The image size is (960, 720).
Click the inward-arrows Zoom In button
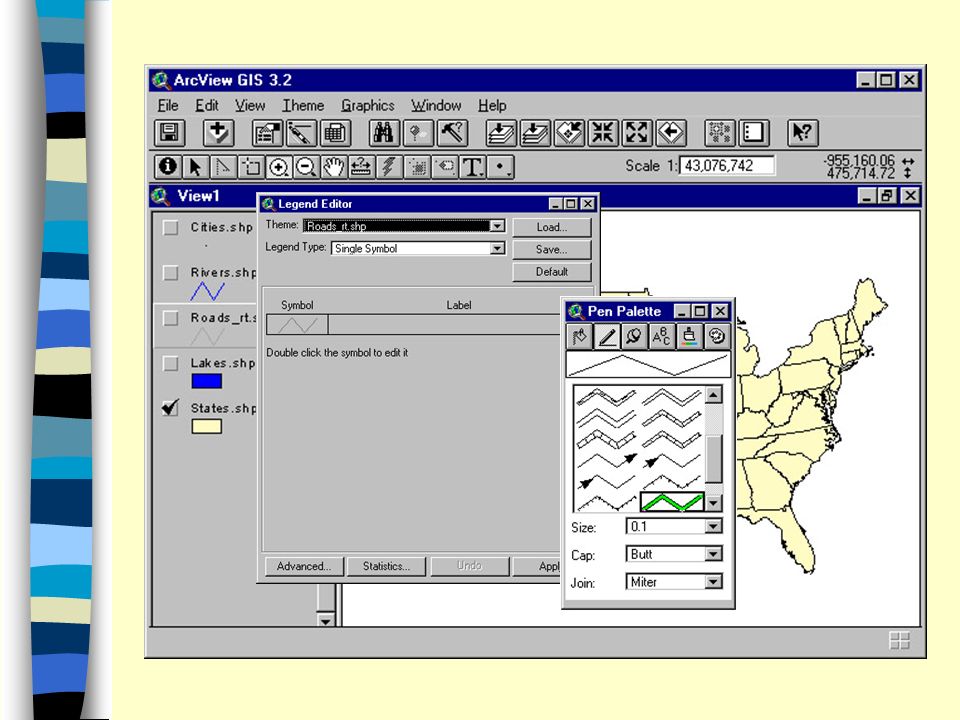(603, 133)
